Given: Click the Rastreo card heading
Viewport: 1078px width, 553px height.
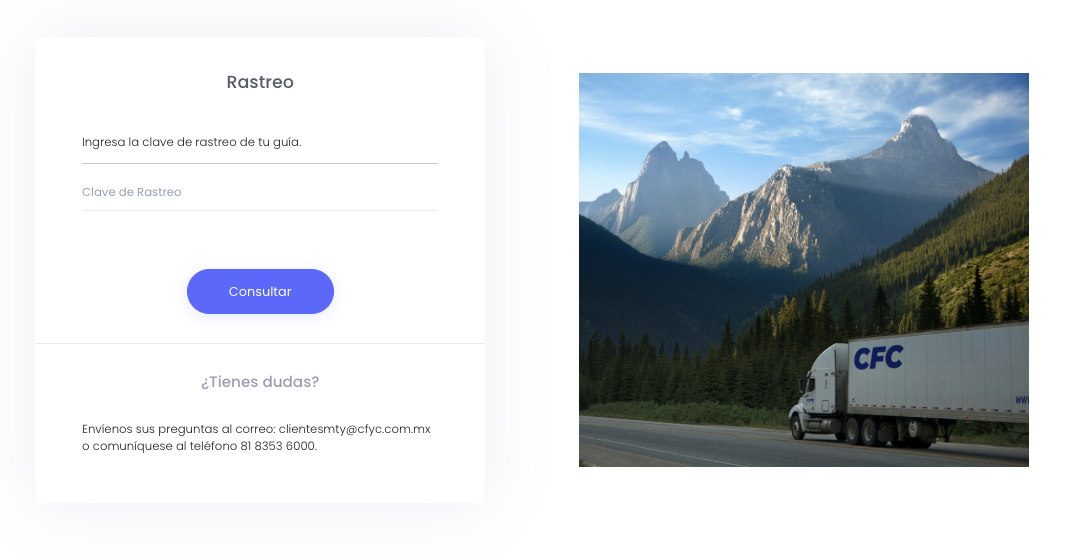Looking at the screenshot, I should (260, 82).
